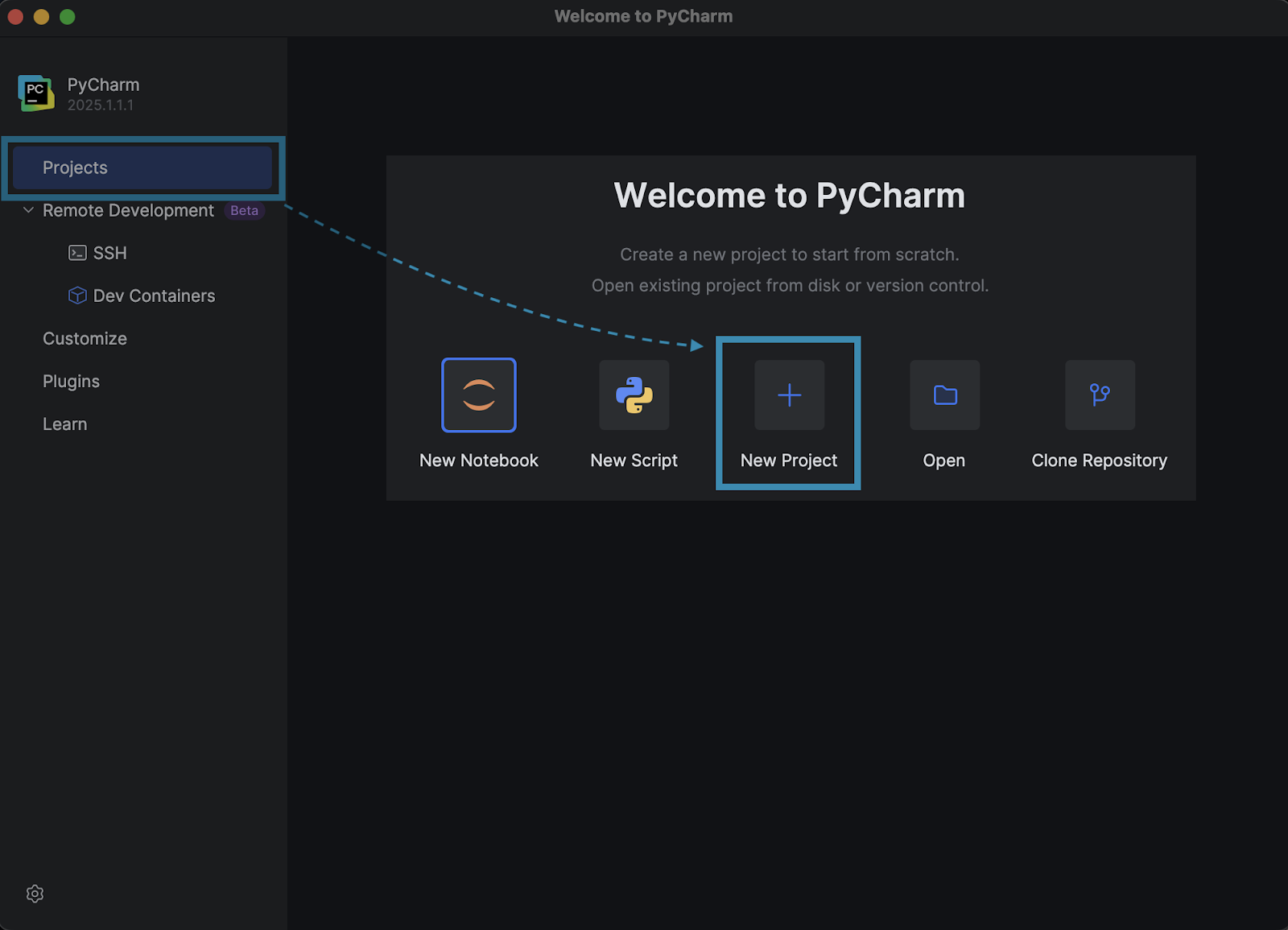Select SSH under Remote Development
The image size is (1288, 930).
111,252
